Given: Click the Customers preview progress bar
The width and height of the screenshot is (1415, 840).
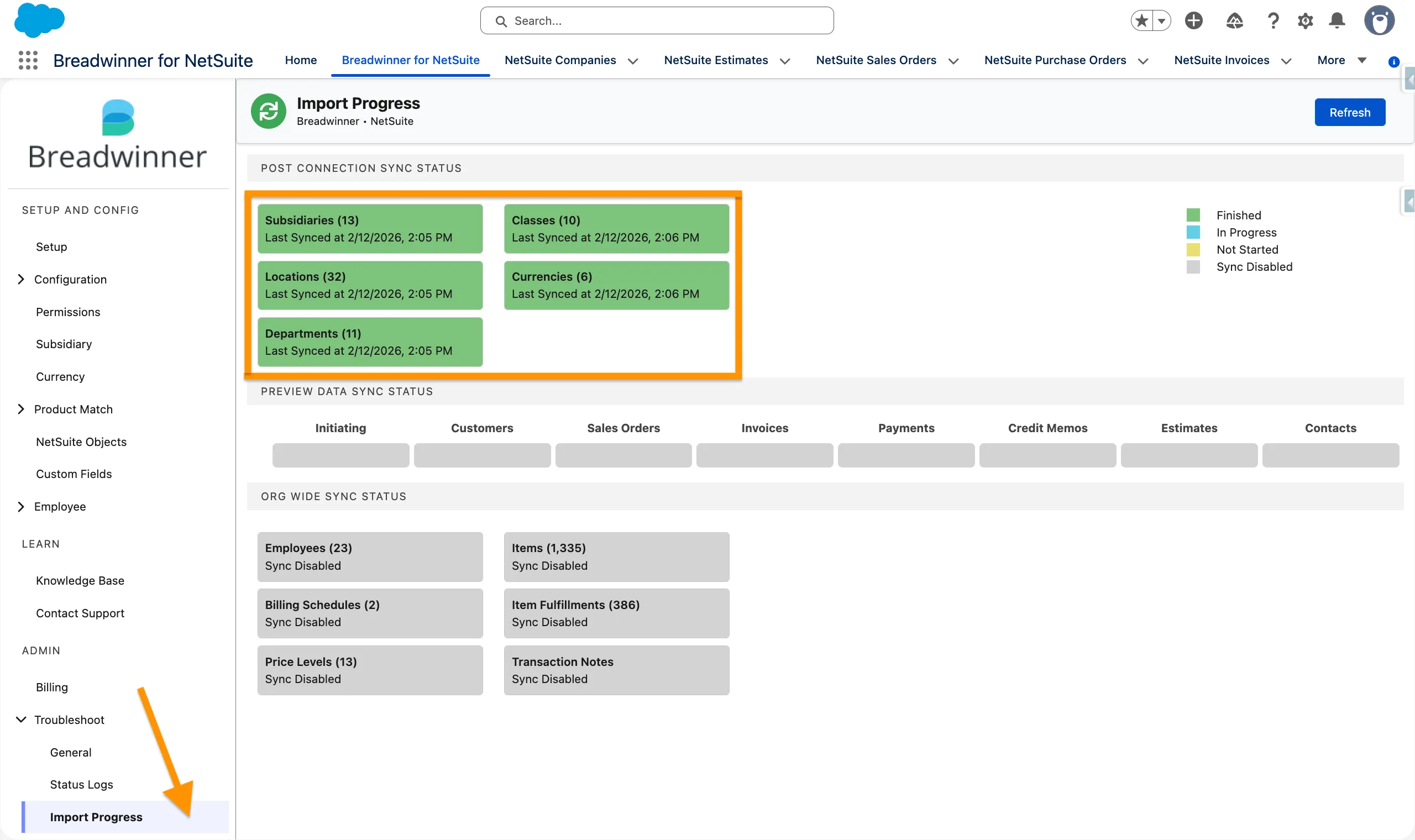Looking at the screenshot, I should click(481, 455).
